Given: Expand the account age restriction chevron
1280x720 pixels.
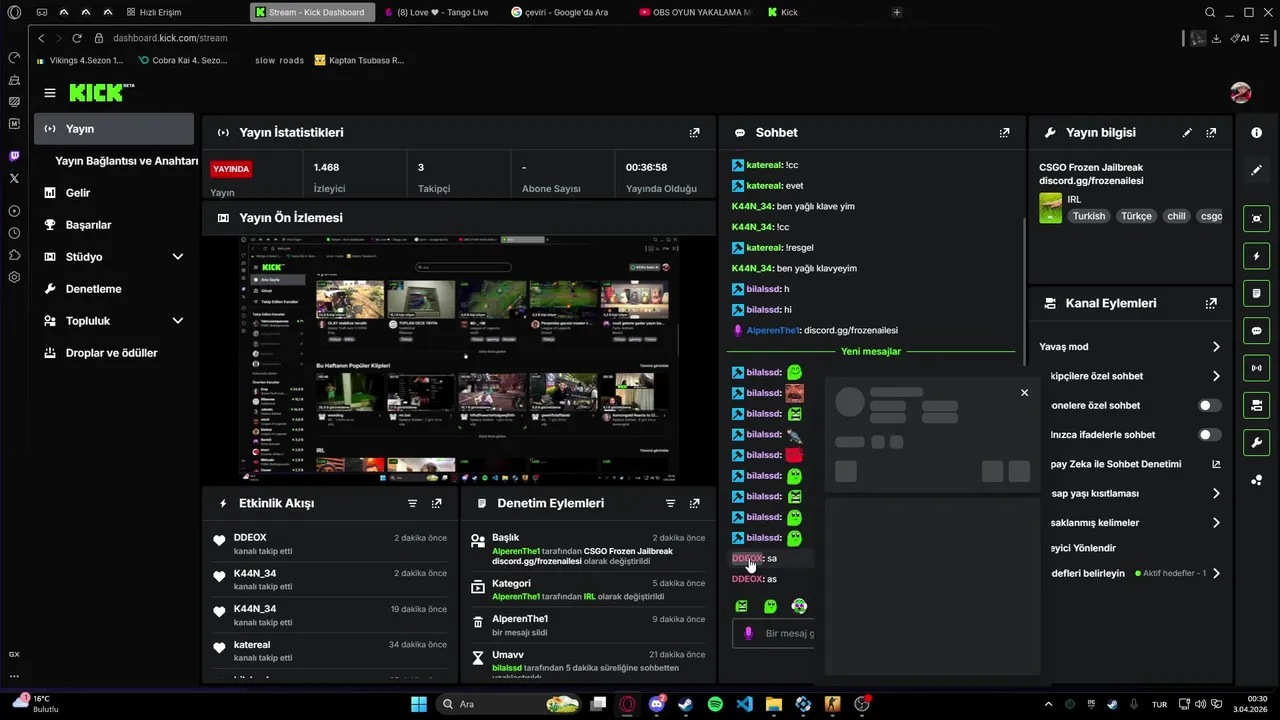Looking at the screenshot, I should pyautogui.click(x=1216, y=493).
